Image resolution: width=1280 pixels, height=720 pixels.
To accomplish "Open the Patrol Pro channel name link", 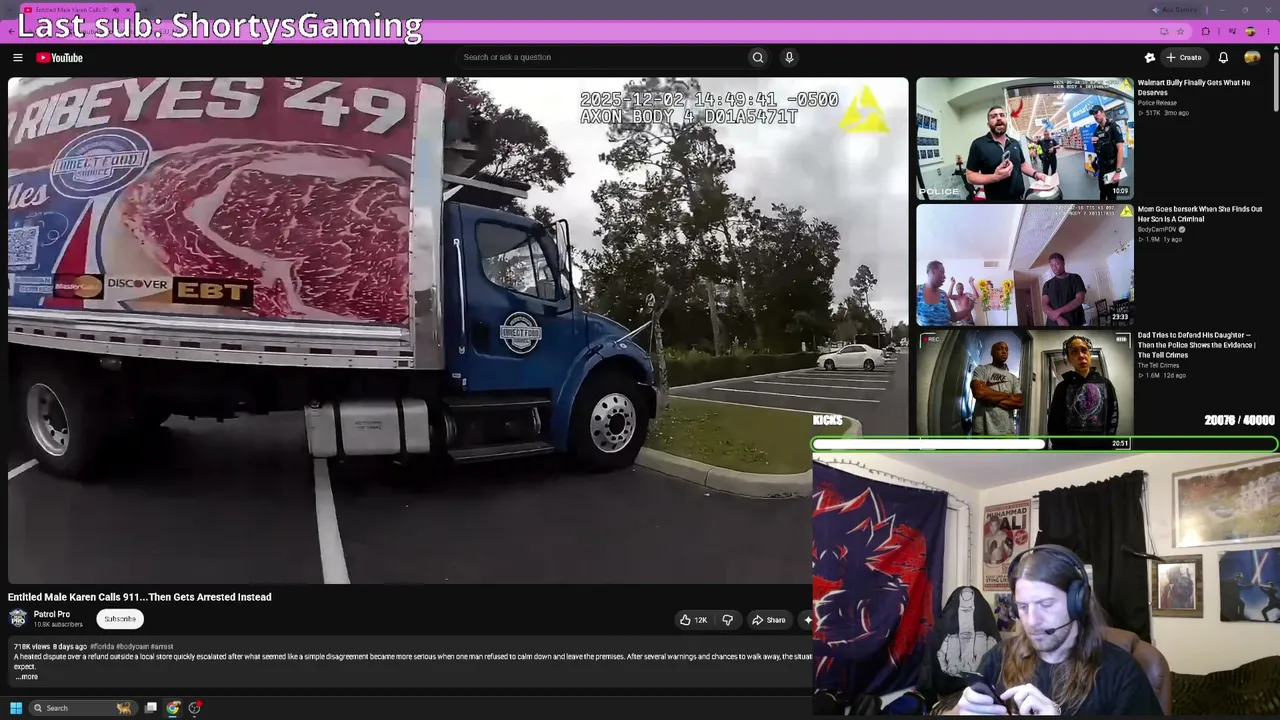I will click(52, 614).
